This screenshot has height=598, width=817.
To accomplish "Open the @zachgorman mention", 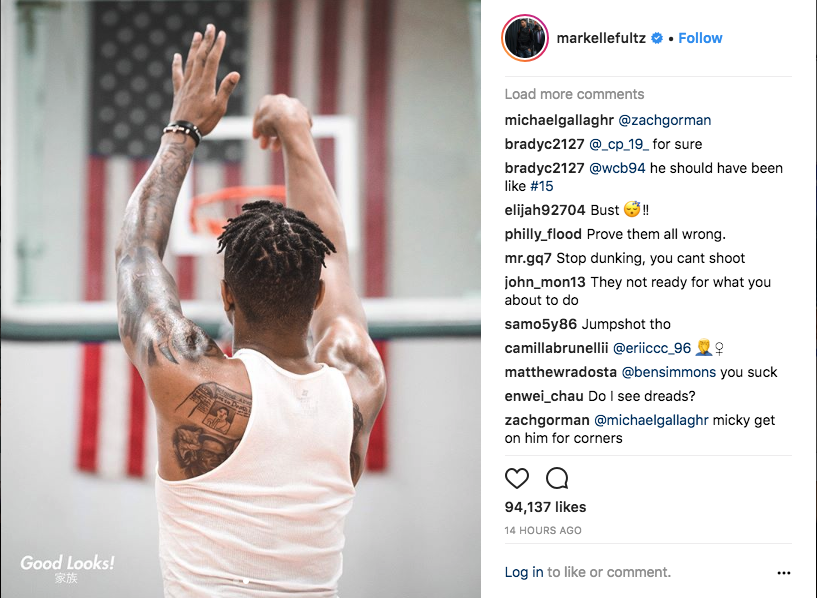I will pyautogui.click(x=664, y=120).
